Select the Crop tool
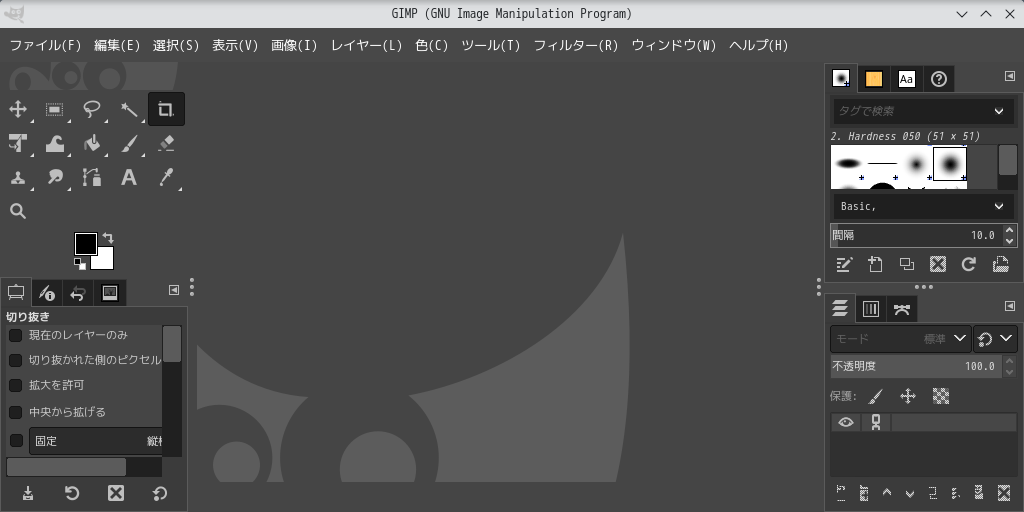This screenshot has width=1024, height=512. tap(167, 109)
